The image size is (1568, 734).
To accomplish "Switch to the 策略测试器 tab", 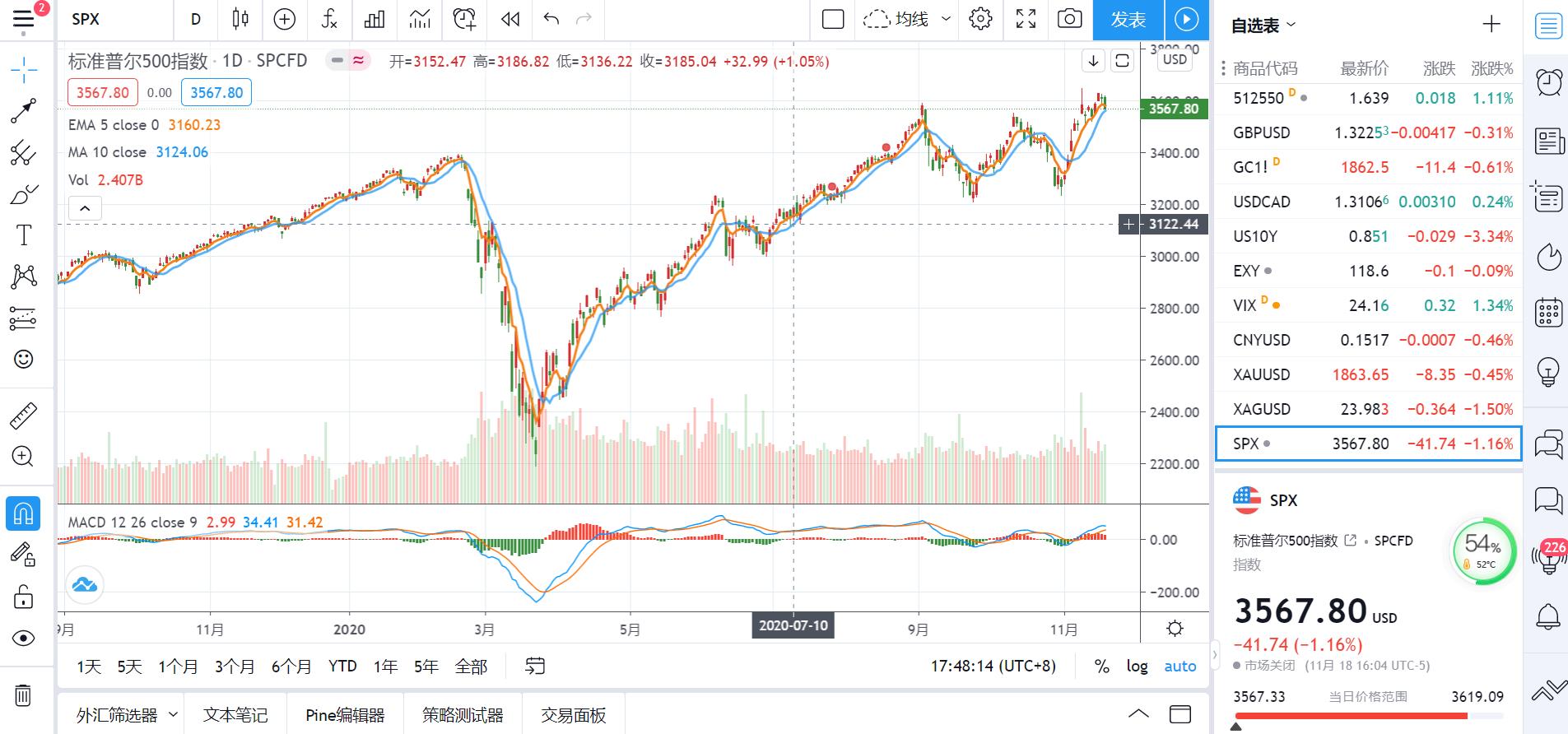I will [x=463, y=715].
